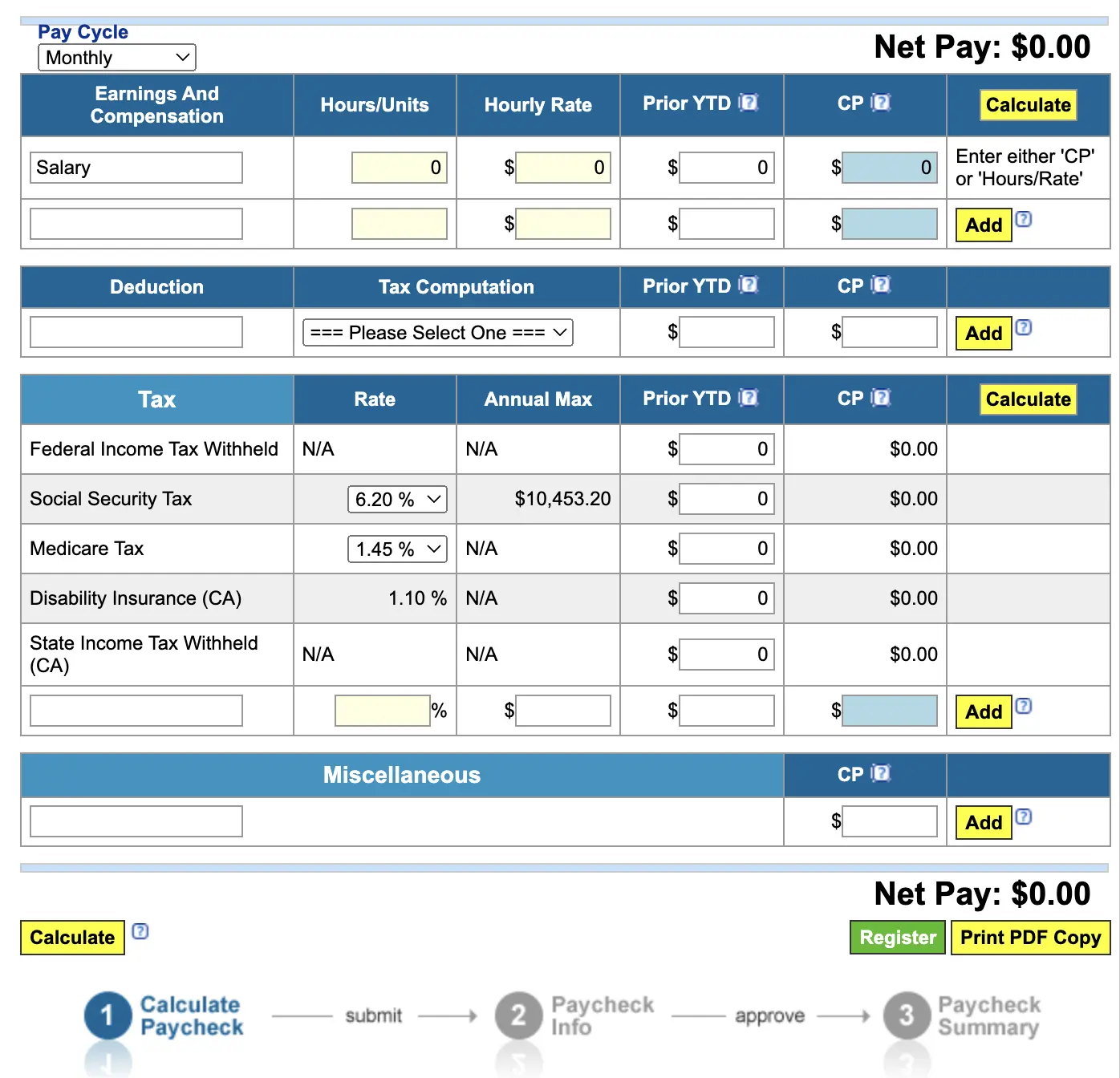The image size is (1120, 1078).
Task: Open the Tax Computation selection list
Action: point(436,332)
